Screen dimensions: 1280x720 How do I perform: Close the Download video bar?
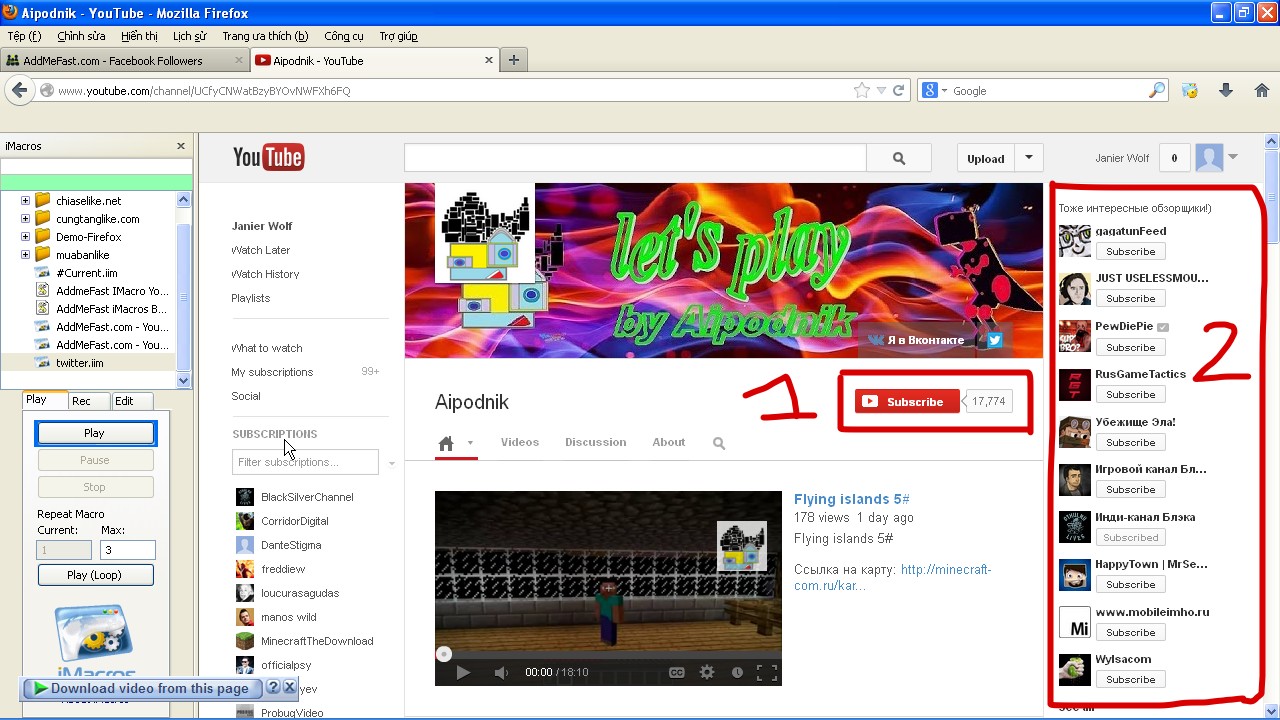(290, 688)
